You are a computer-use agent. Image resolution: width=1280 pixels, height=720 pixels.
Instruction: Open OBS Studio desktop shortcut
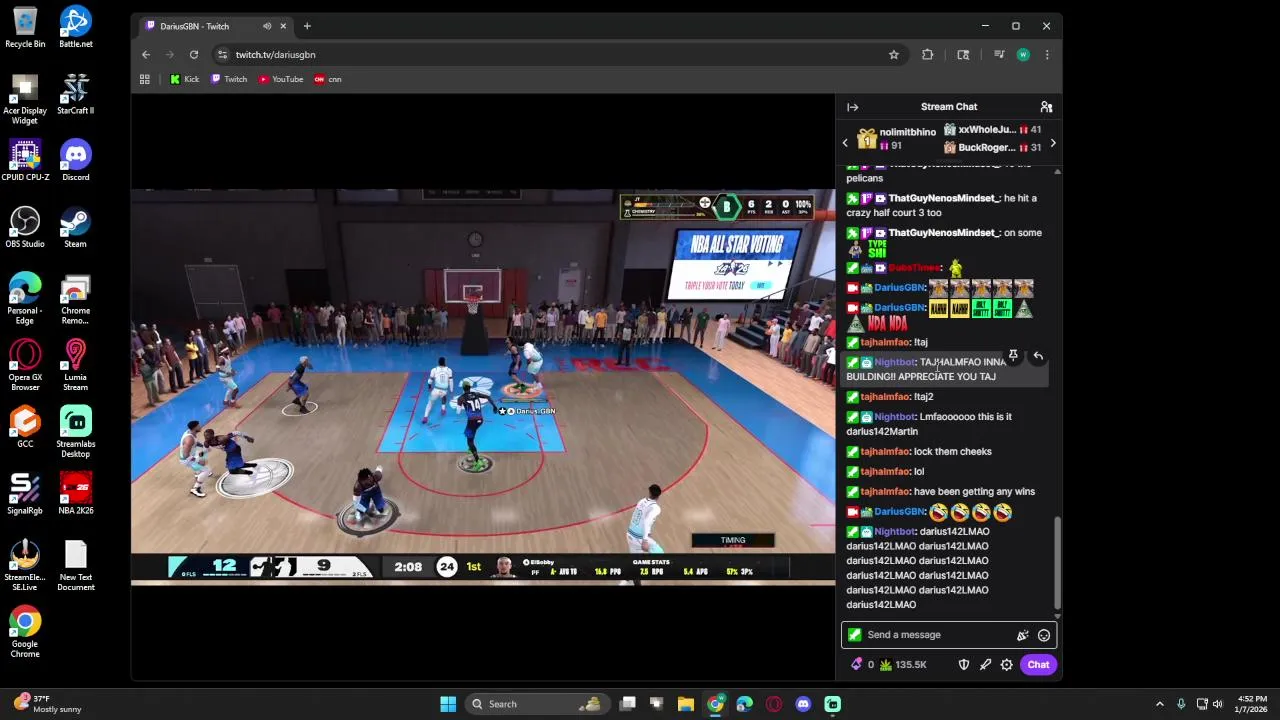click(x=25, y=227)
